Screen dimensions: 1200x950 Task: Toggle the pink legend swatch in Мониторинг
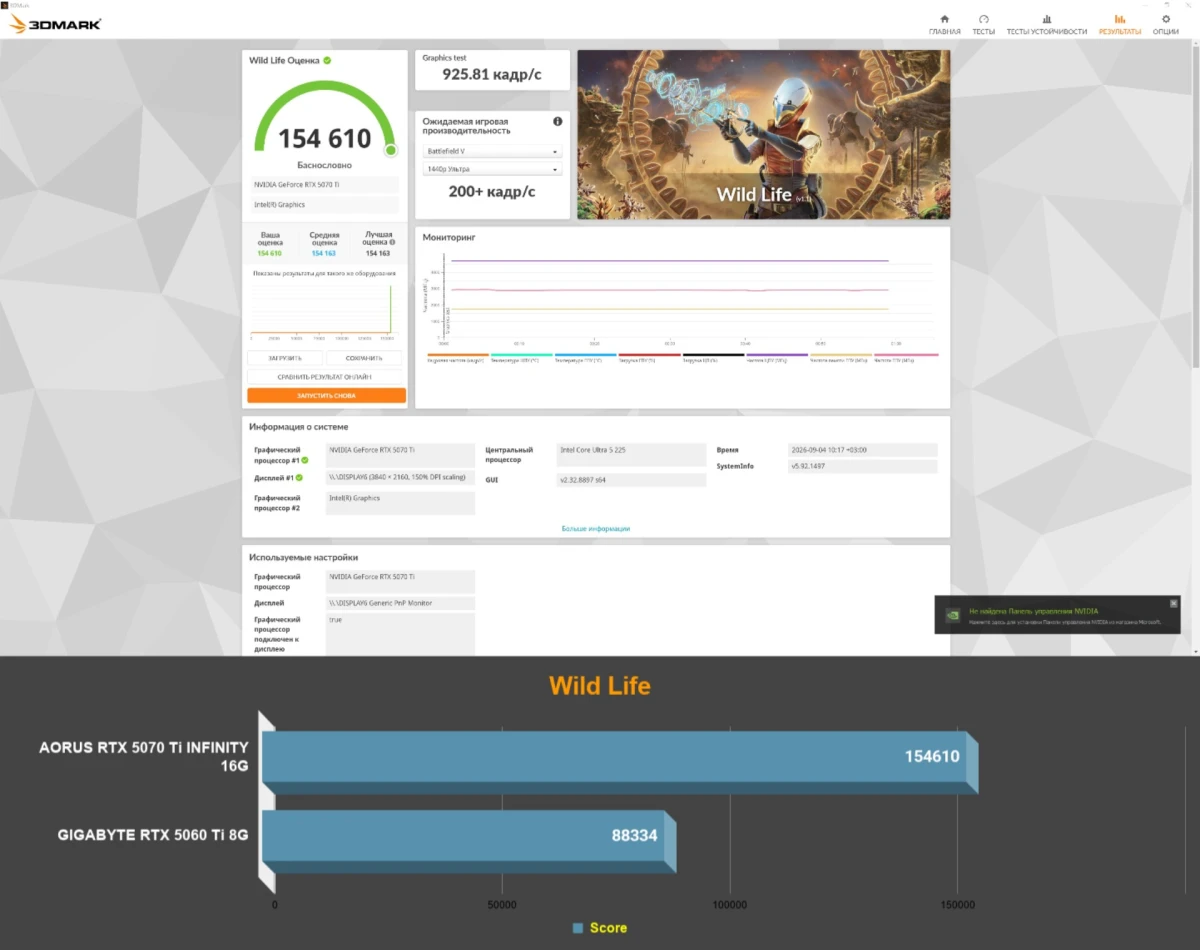tap(906, 355)
